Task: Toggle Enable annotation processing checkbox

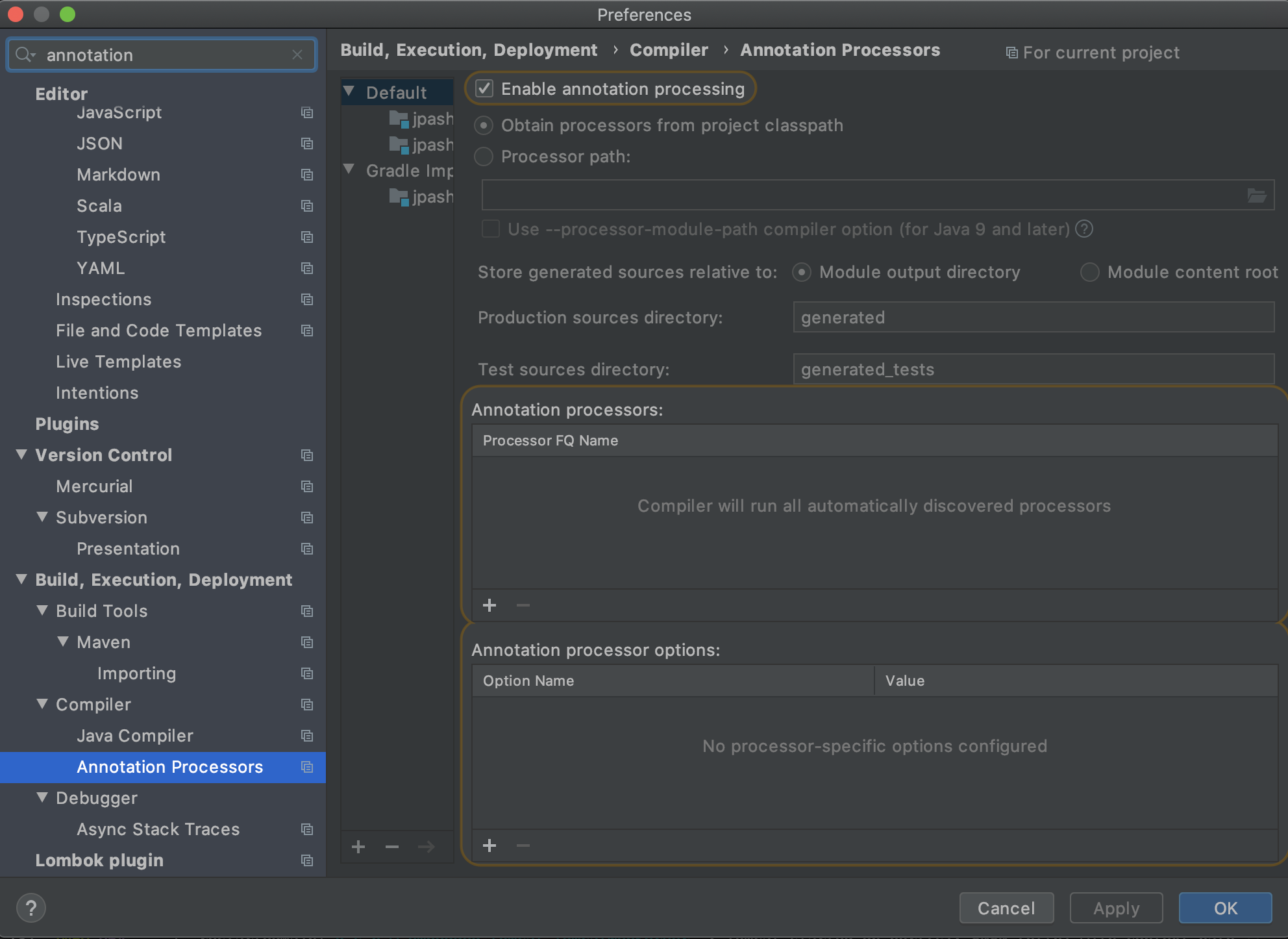Action: pos(484,89)
